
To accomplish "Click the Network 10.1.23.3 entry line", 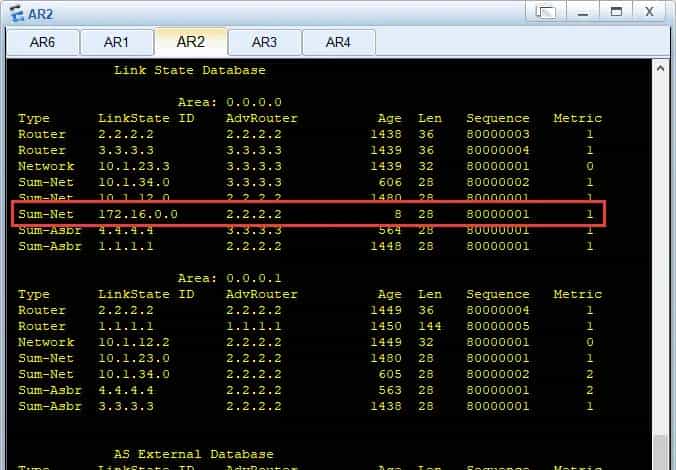I will [x=309, y=166].
